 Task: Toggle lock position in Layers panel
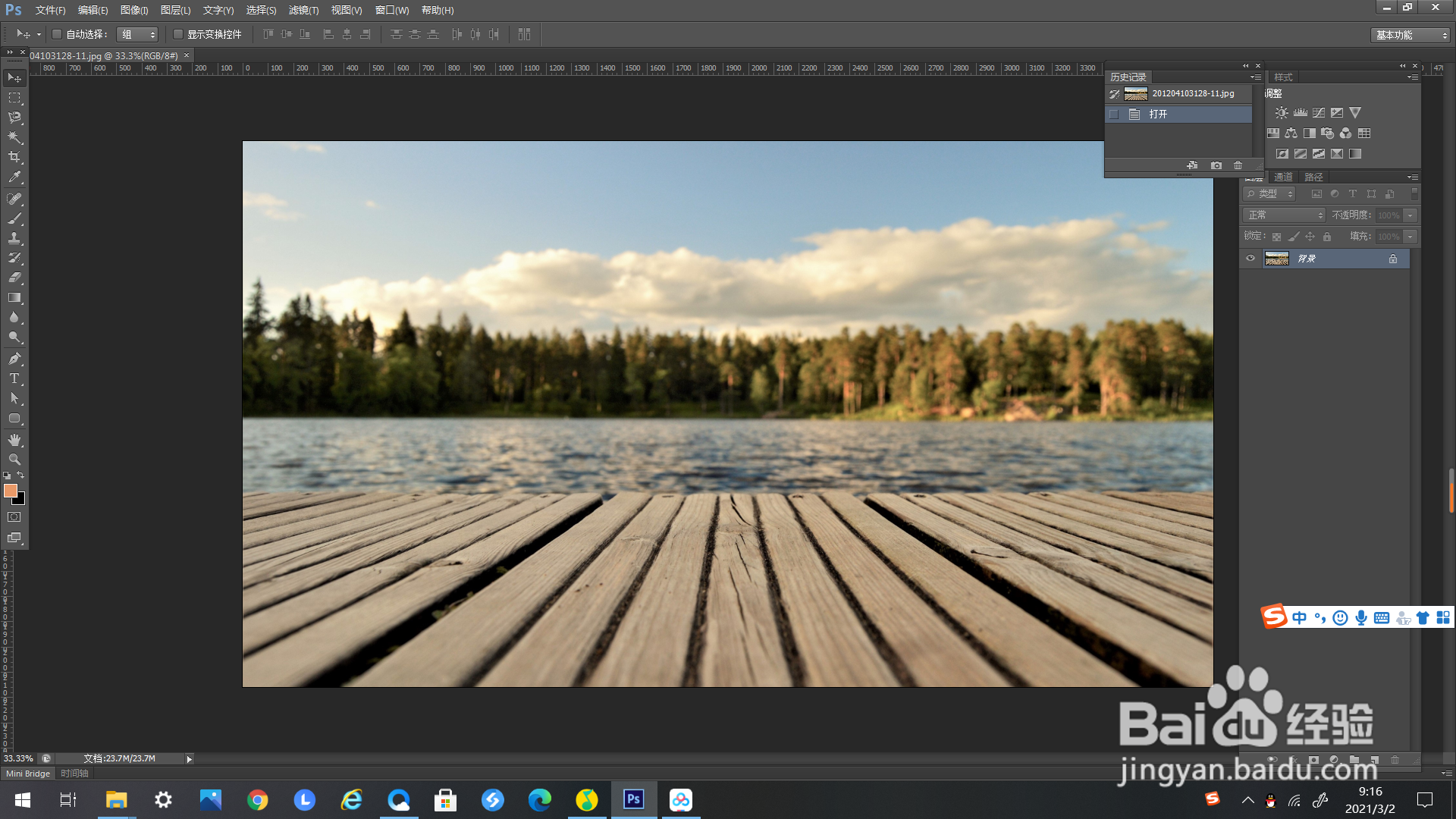point(1310,237)
